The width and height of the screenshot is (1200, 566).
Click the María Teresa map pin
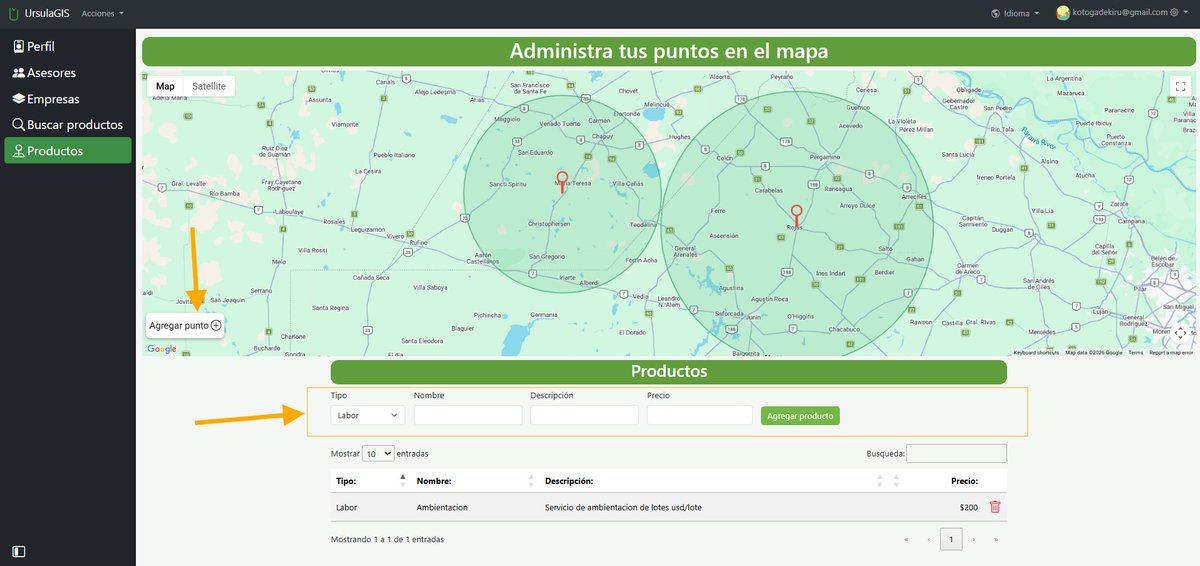click(x=562, y=181)
